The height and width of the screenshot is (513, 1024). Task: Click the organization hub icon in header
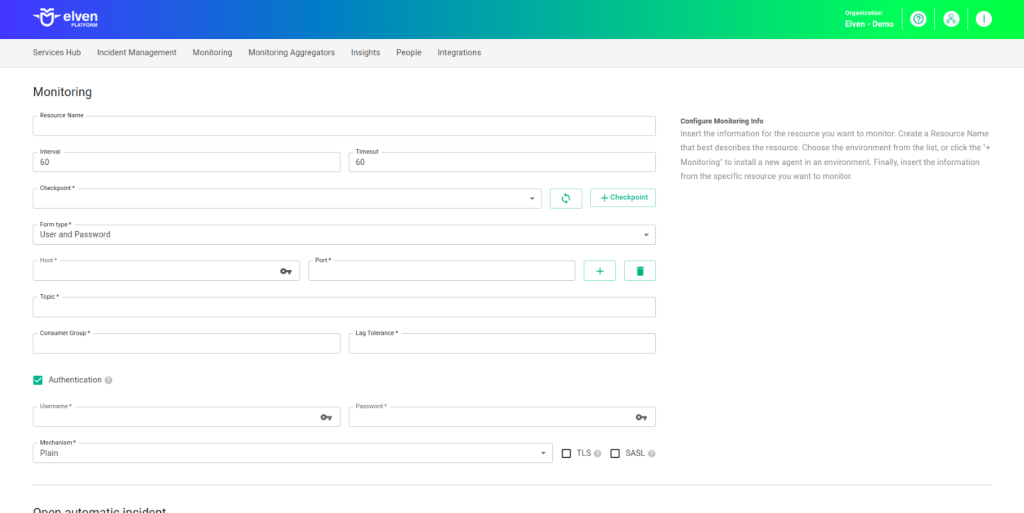951,19
